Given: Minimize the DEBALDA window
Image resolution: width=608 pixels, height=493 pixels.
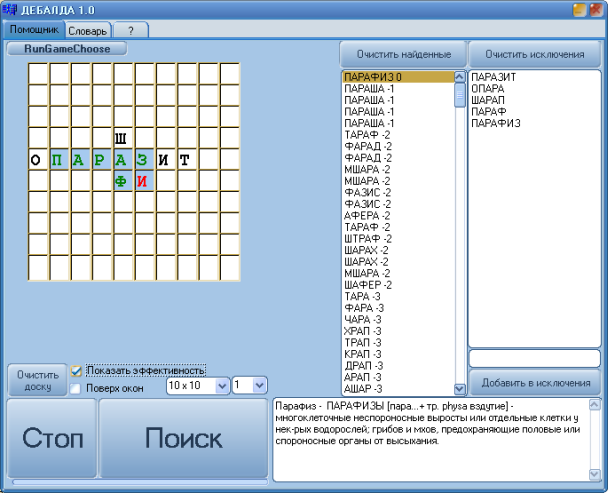Looking at the screenshot, I should [579, 10].
